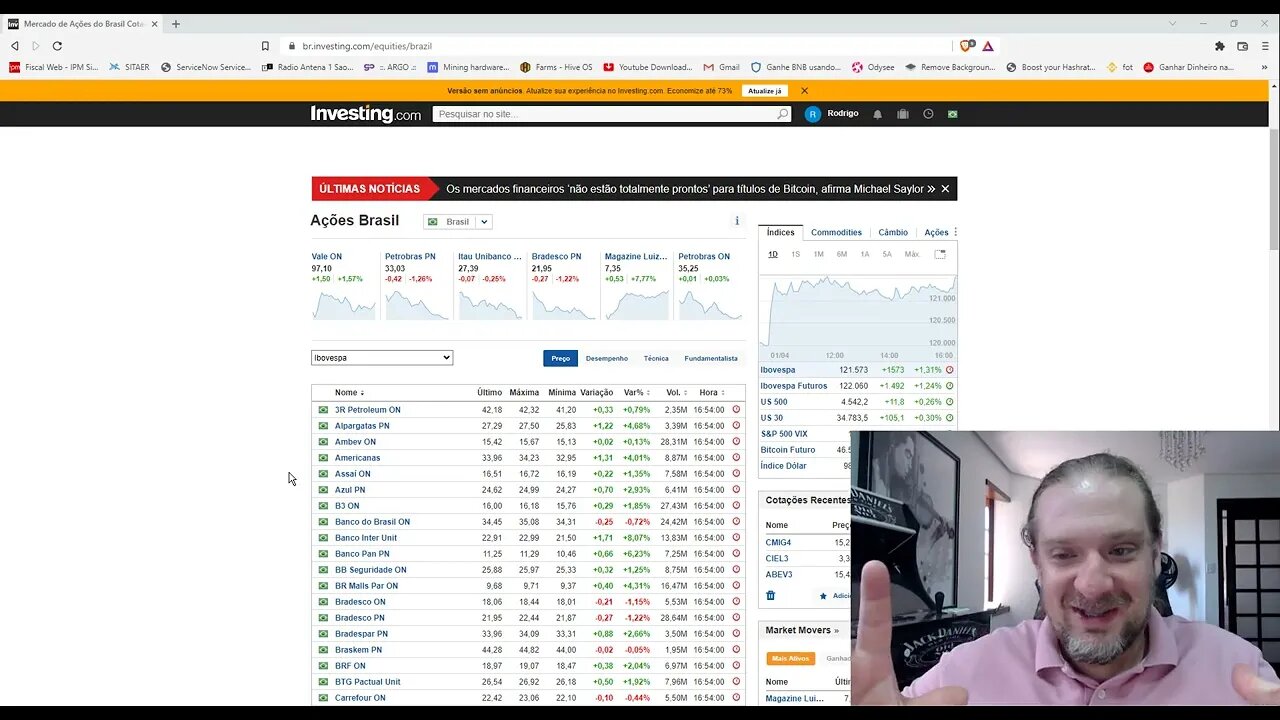Close the Últimas Notícias ticker
This screenshot has width=1280, height=720.
tap(945, 189)
